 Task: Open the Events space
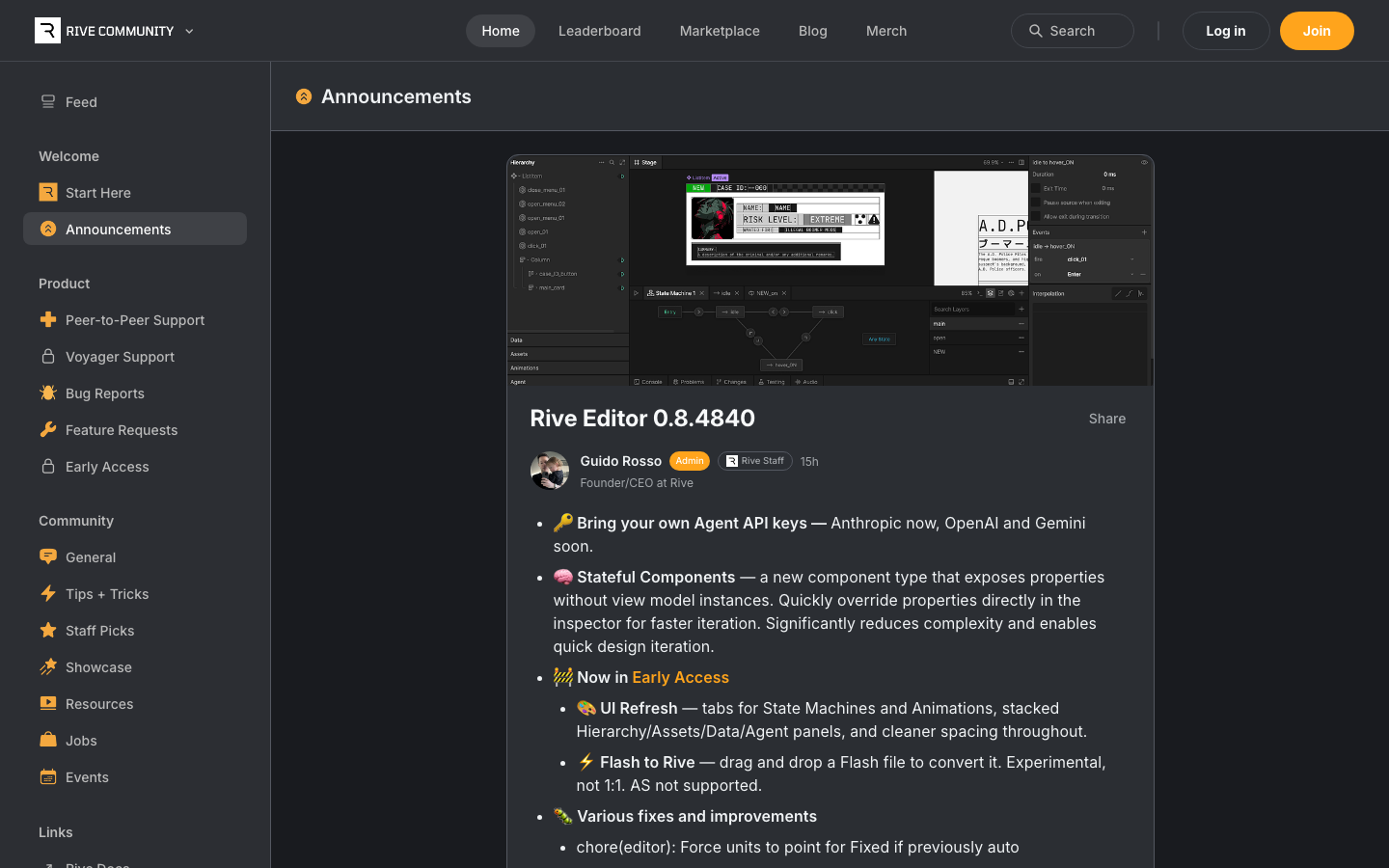pos(135,776)
